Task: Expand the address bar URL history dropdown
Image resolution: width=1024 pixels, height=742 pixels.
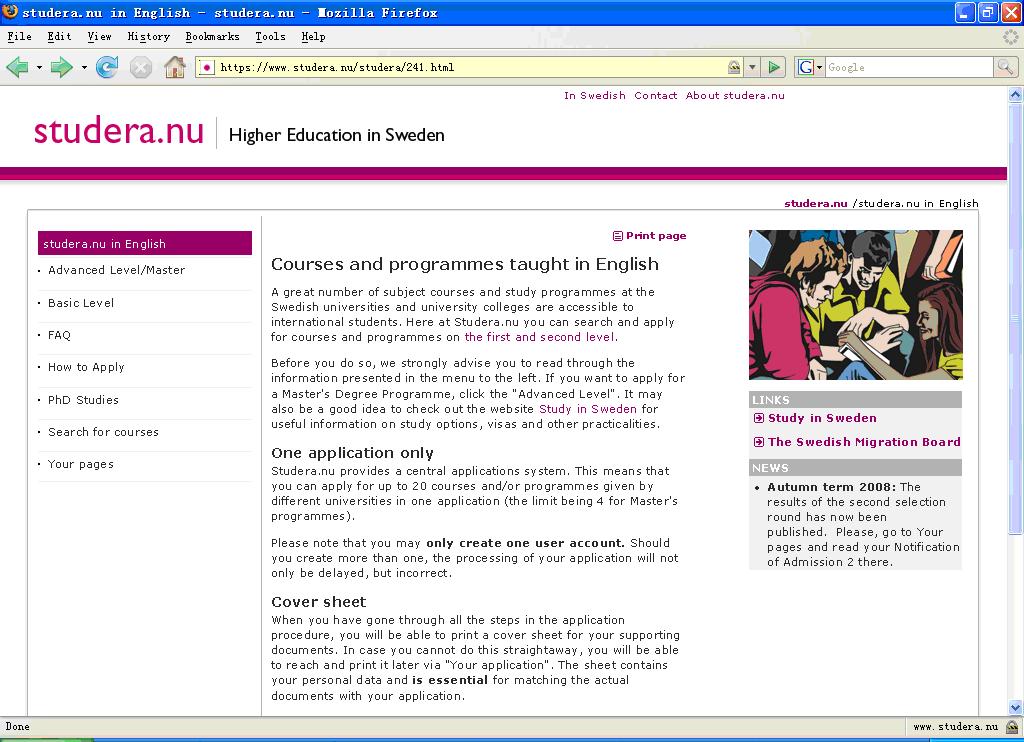Action: 752,67
